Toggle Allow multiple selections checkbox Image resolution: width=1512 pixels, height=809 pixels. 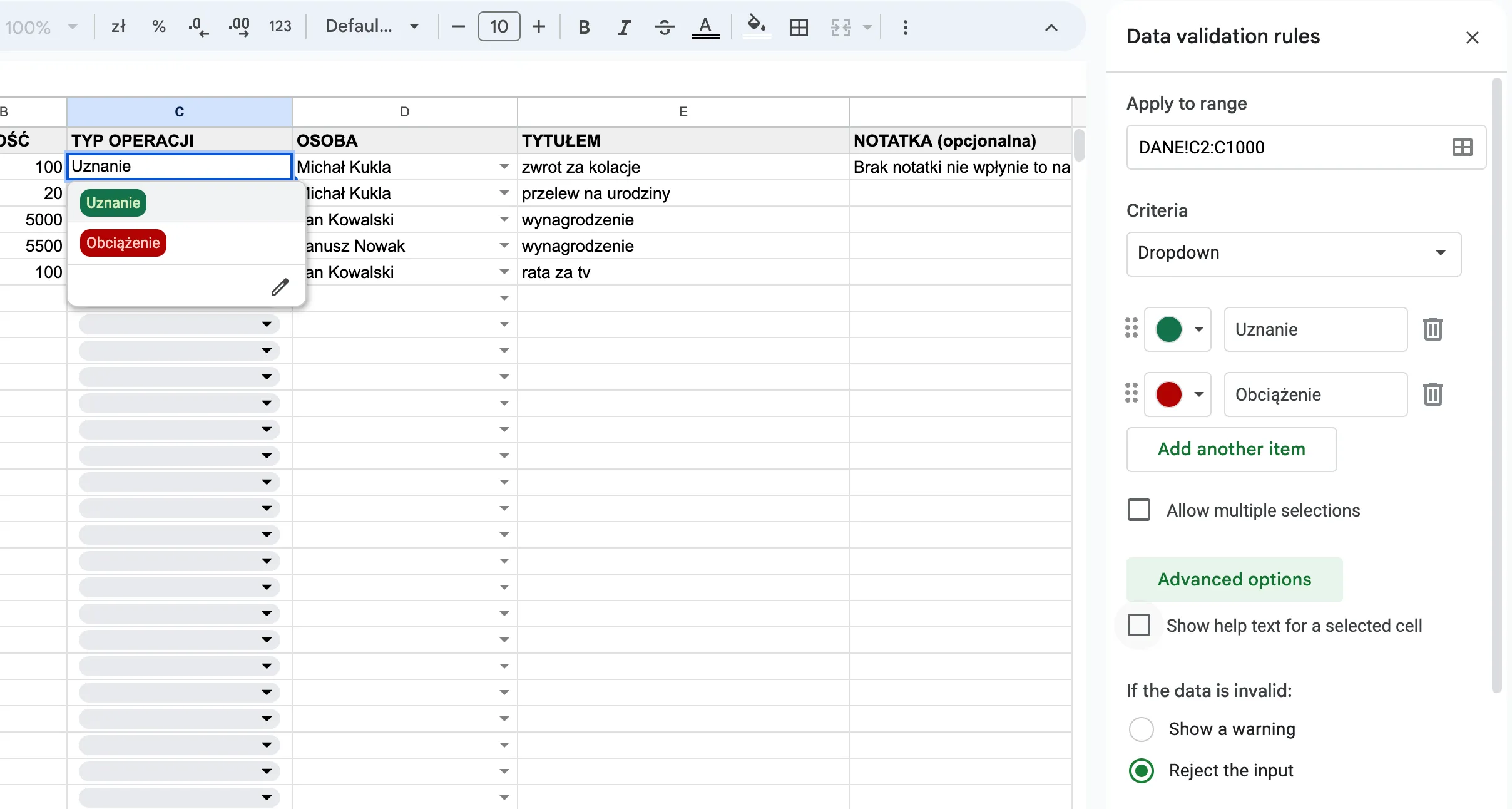[x=1139, y=510]
